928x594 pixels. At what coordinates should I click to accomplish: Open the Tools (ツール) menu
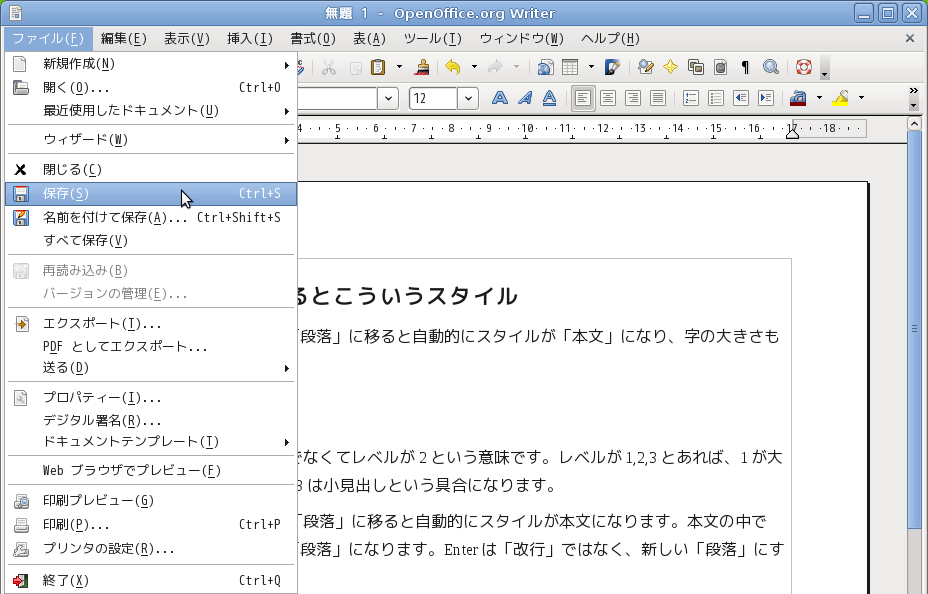[432, 39]
